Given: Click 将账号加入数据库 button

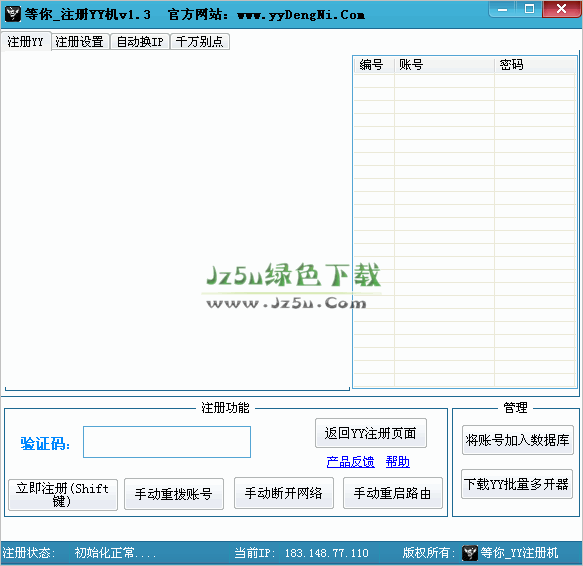Looking at the screenshot, I should [x=518, y=440].
